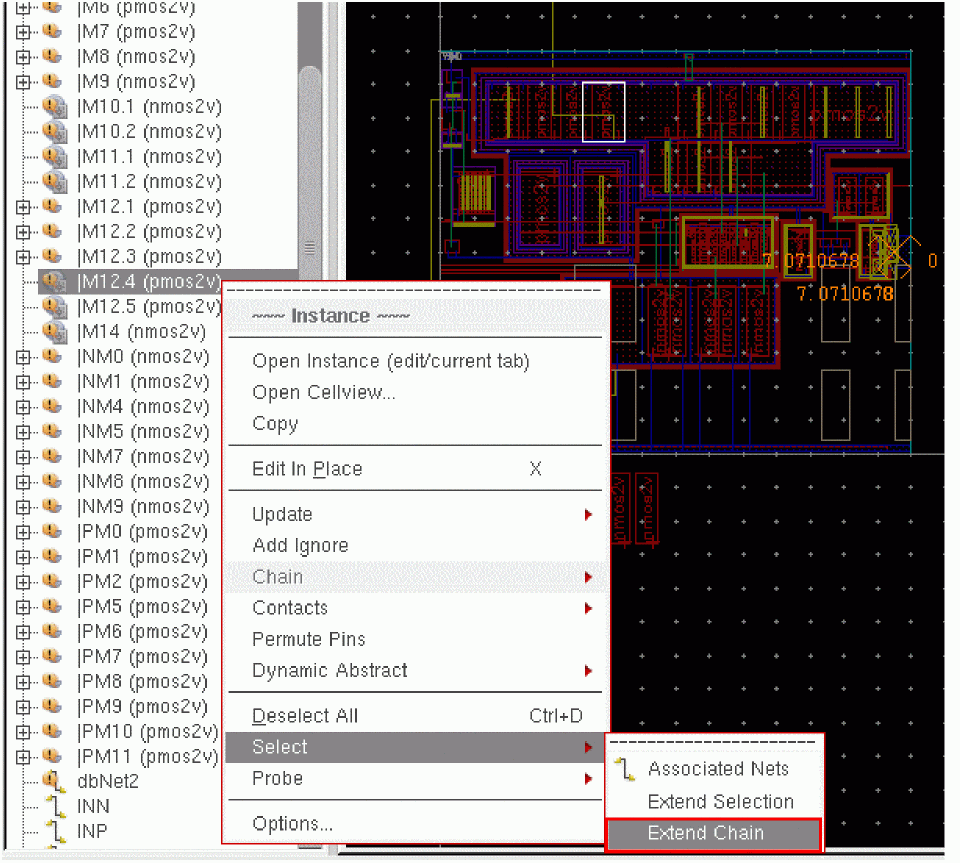The image size is (960, 863).
Task: Open the Update submenu arrow
Action: coord(588,515)
